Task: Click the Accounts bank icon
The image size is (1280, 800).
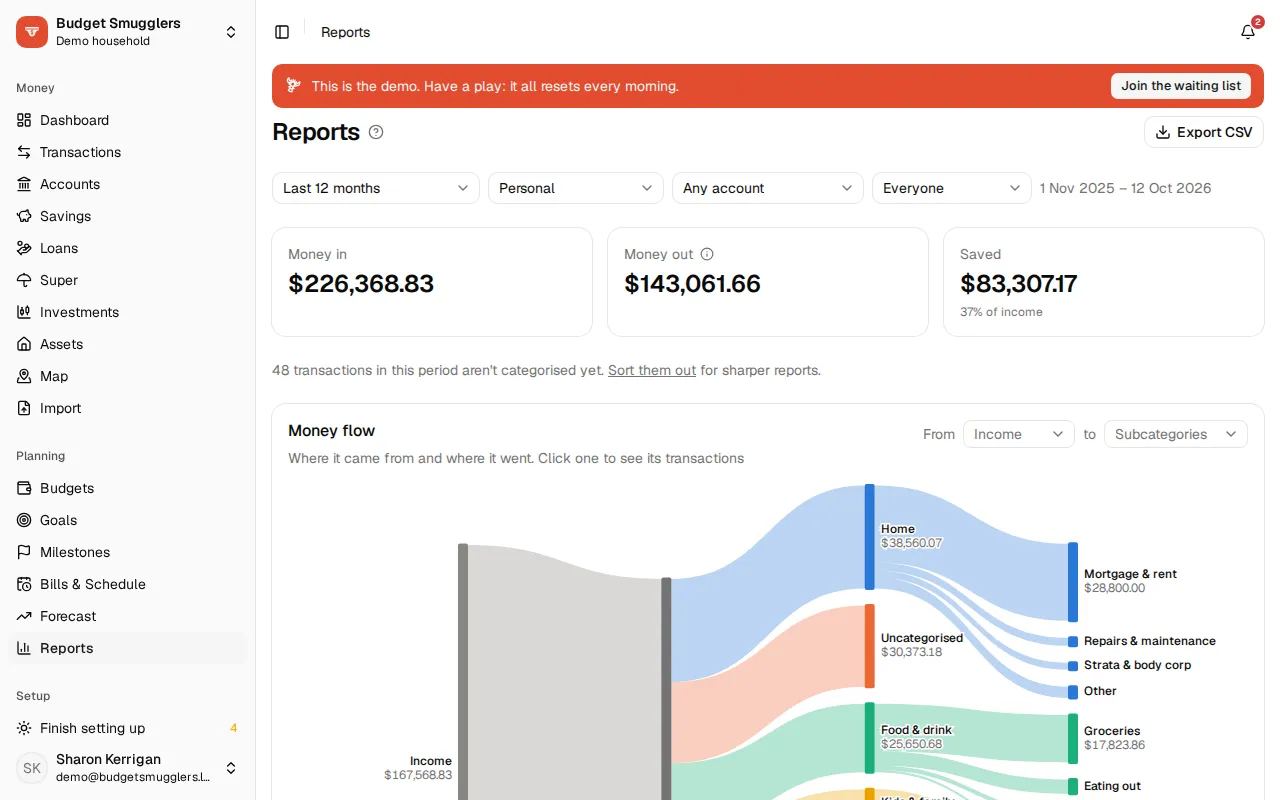Action: click(x=24, y=184)
